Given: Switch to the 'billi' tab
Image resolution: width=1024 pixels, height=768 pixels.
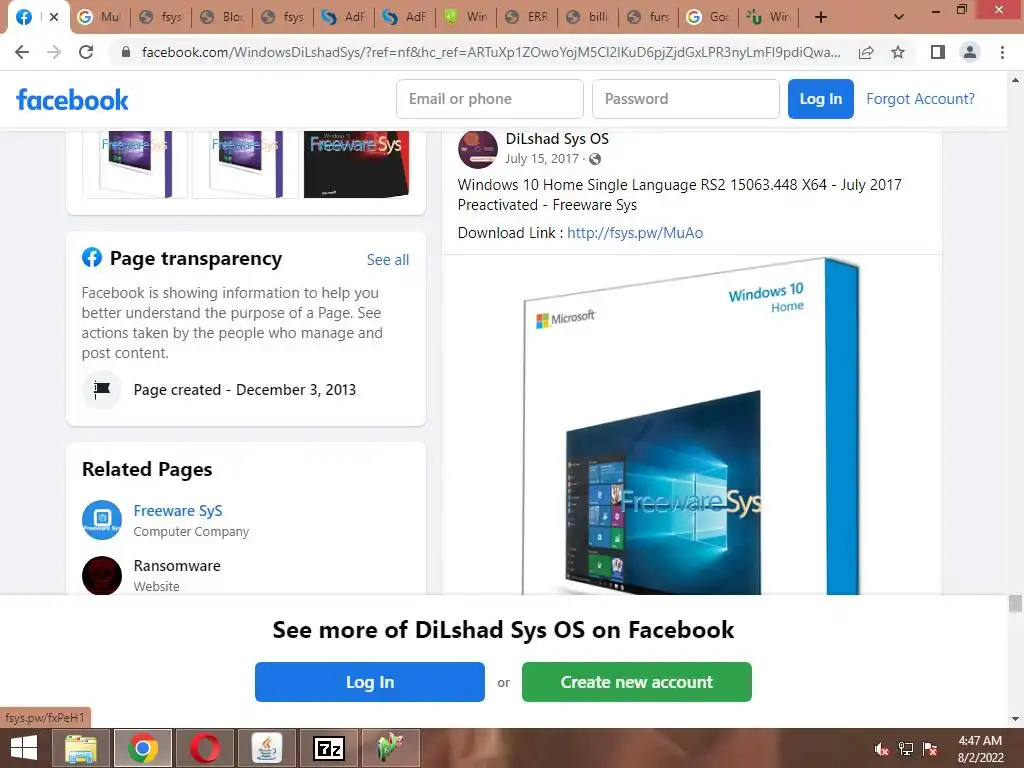Looking at the screenshot, I should [588, 17].
